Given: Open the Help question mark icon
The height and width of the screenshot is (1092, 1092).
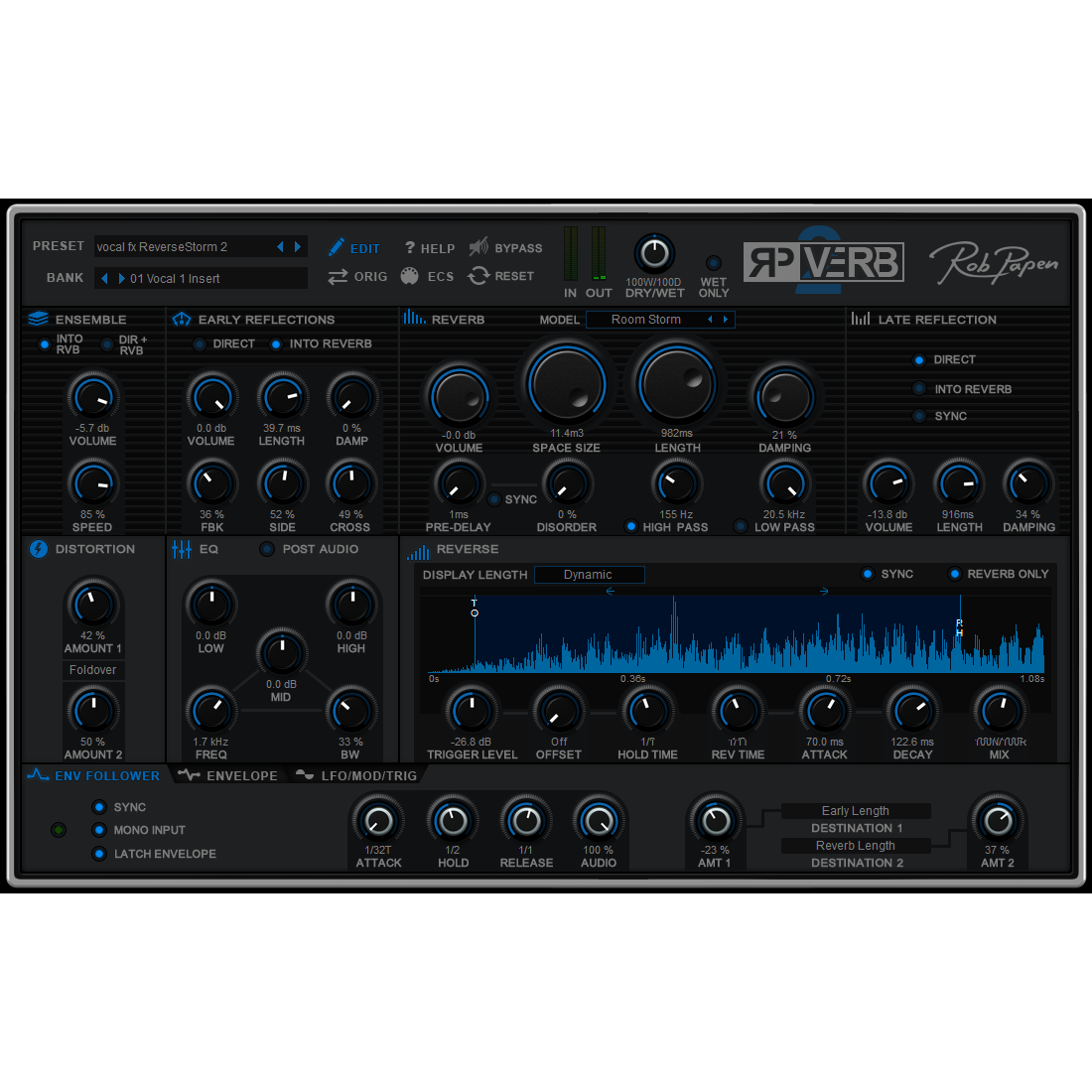Looking at the screenshot, I should point(409,248).
